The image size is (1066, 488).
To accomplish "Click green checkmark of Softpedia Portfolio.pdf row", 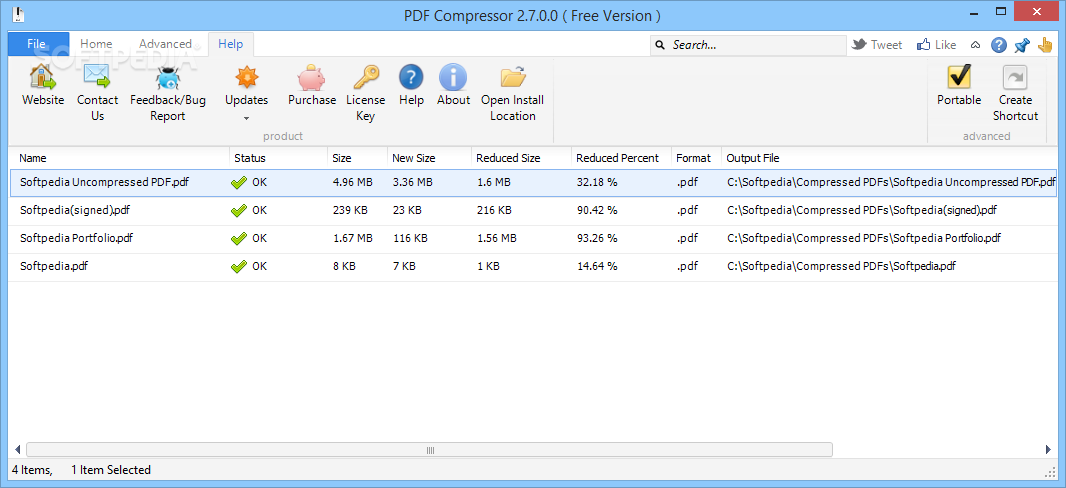I will pyautogui.click(x=239, y=239).
